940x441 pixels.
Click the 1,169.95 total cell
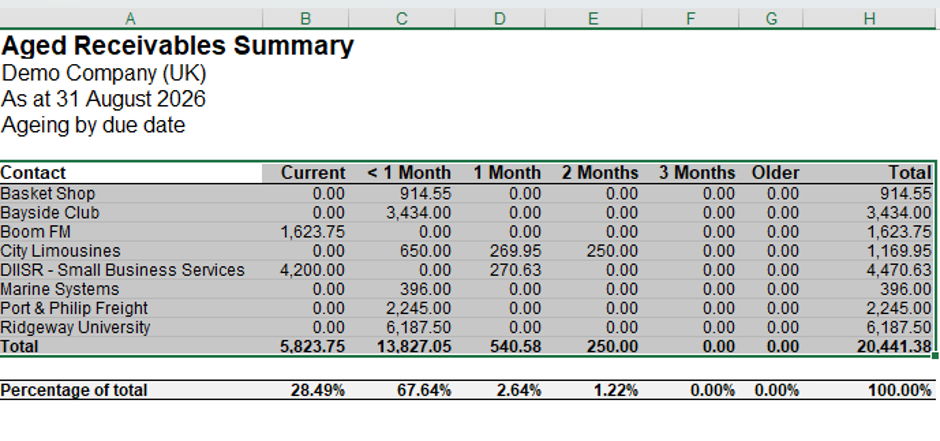[x=869, y=251]
